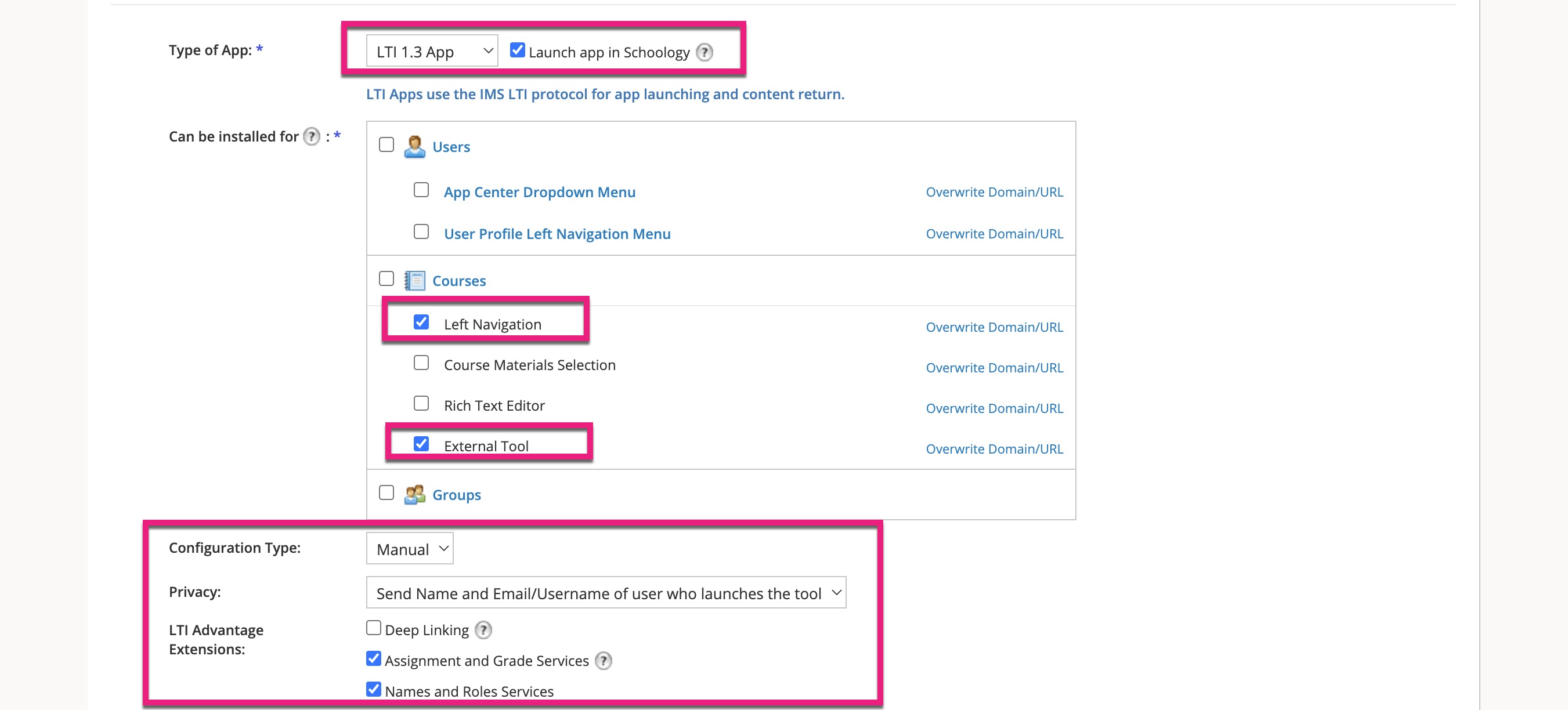Screen dimensions: 1568x710
Task: Click the Deep Linking label
Action: pyautogui.click(x=427, y=631)
